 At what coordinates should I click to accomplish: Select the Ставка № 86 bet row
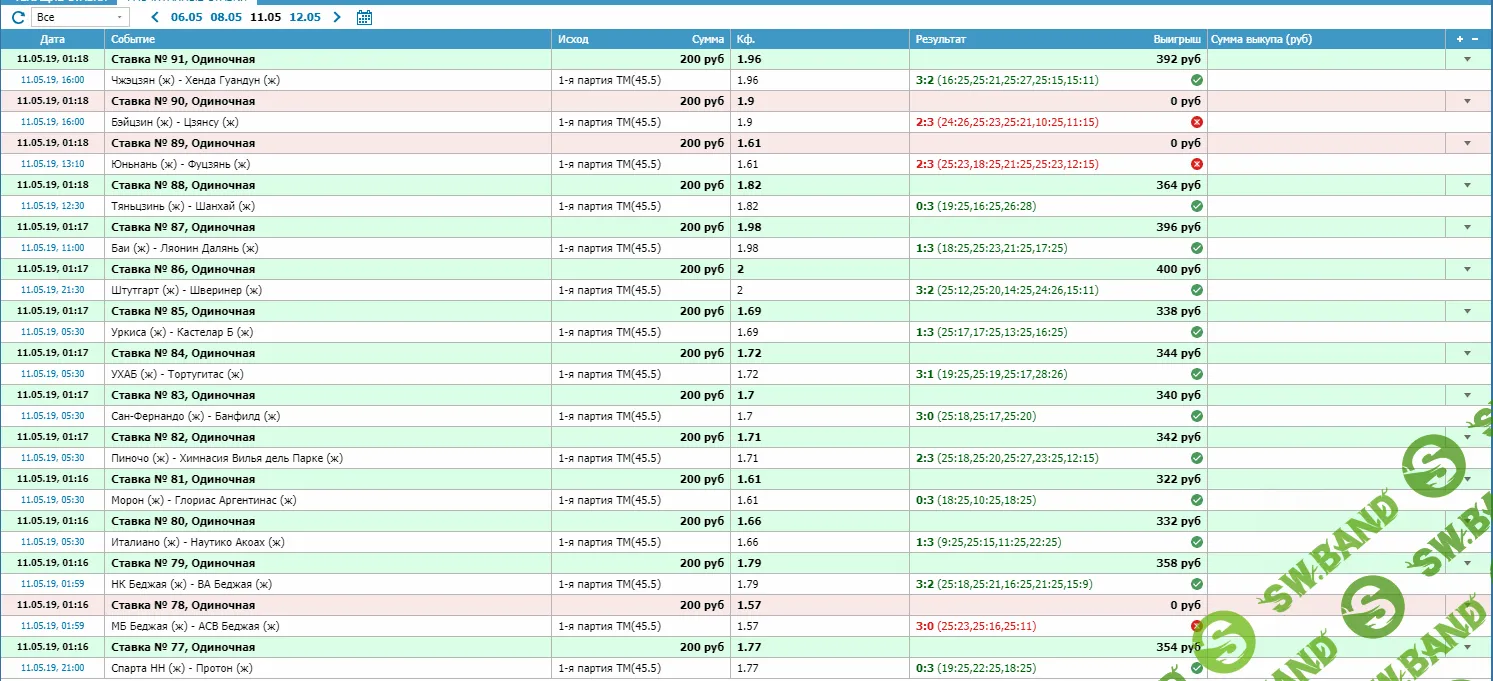(x=182, y=269)
